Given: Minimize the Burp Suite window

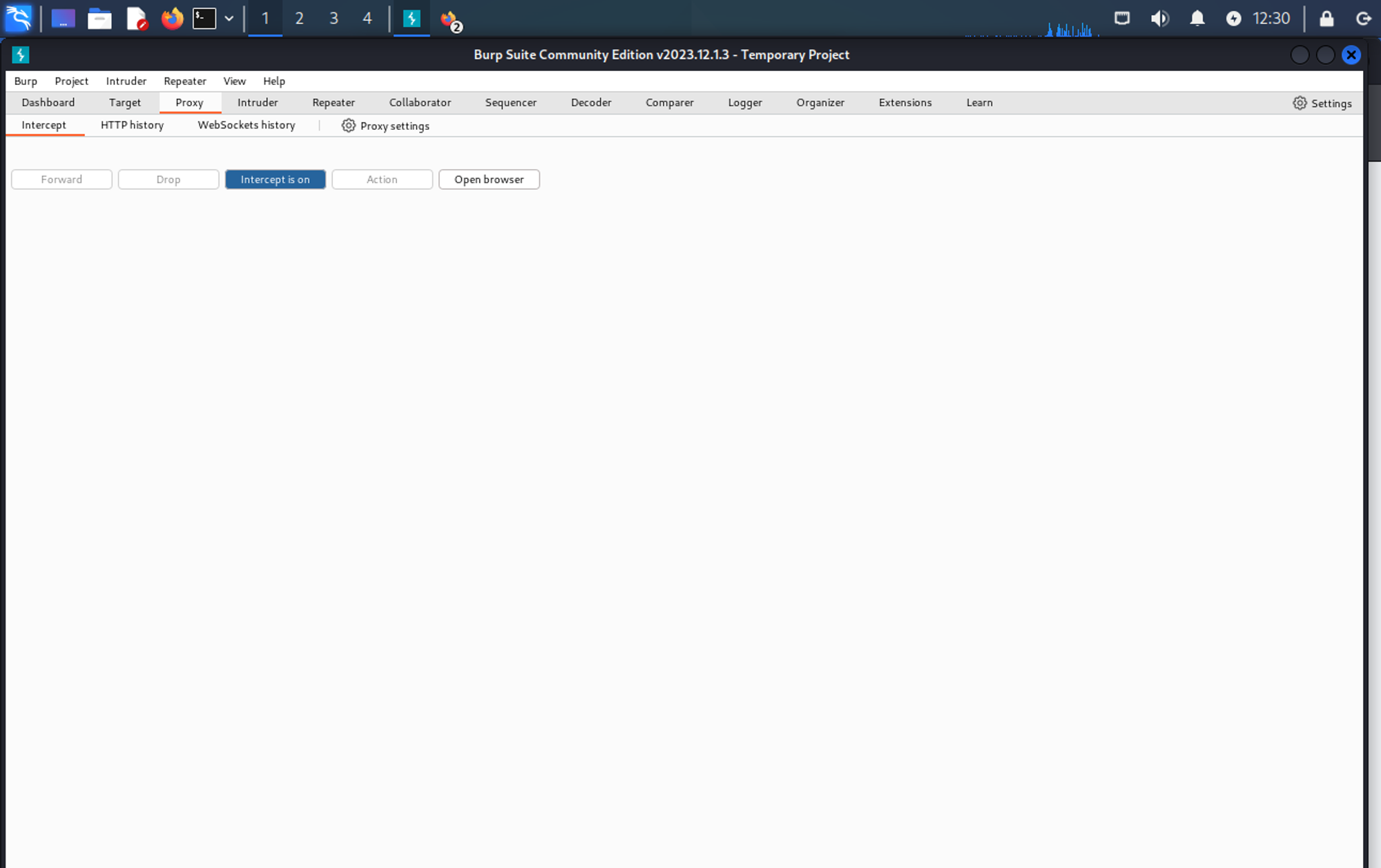Looking at the screenshot, I should tap(1300, 55).
